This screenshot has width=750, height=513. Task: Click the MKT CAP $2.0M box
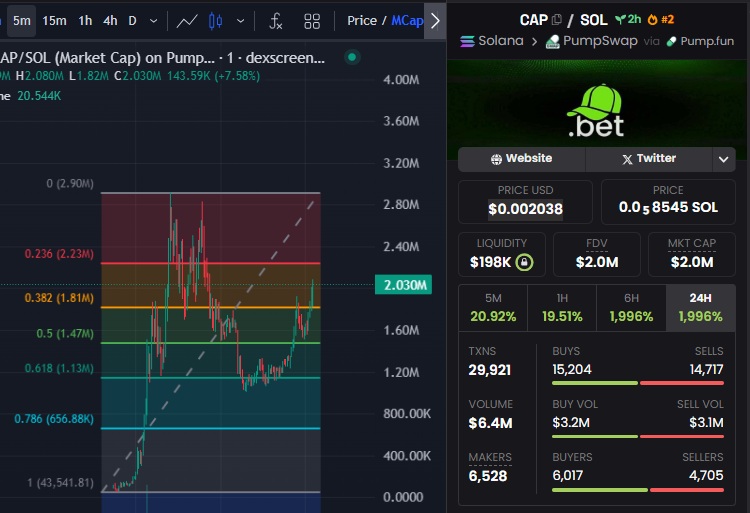click(x=692, y=254)
